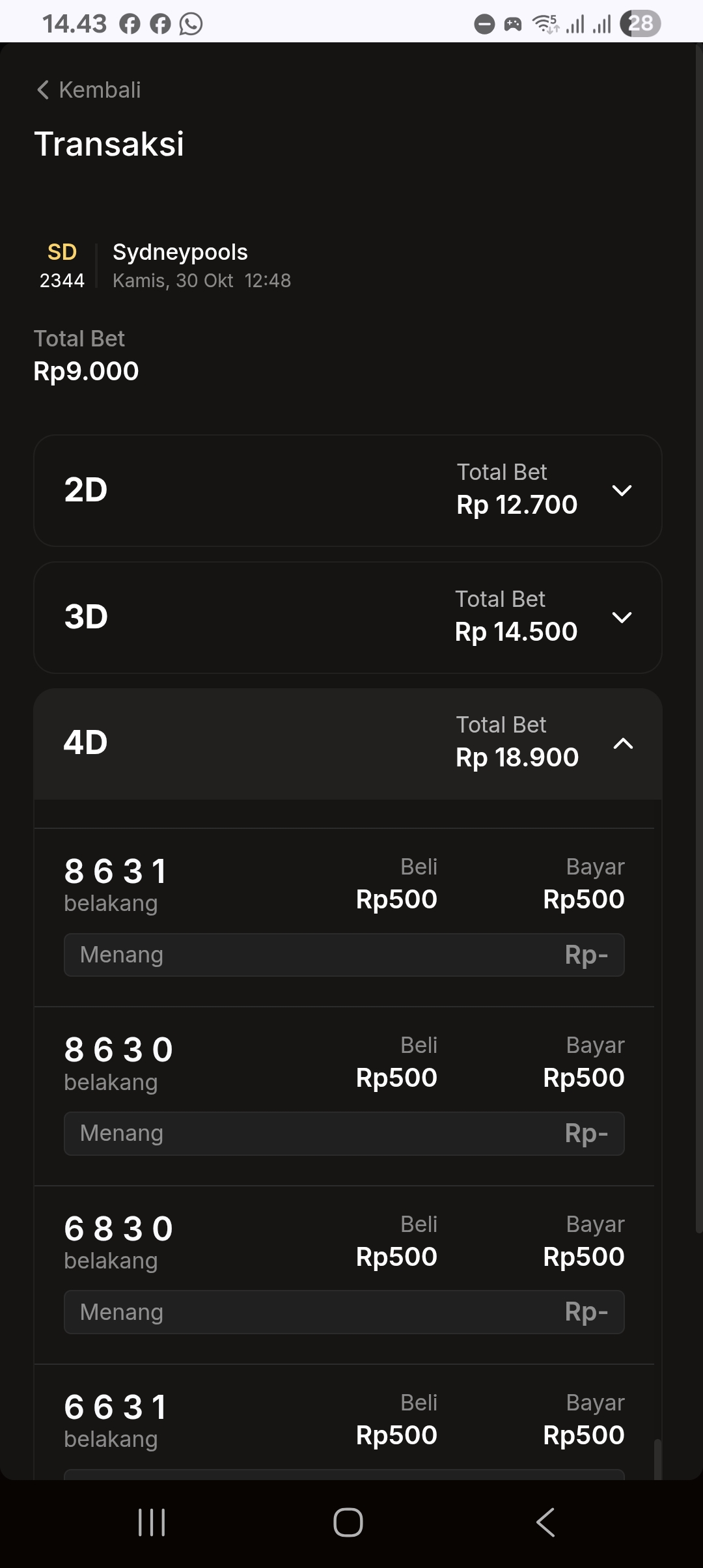Tap the first Facebook notification icon
The width and height of the screenshot is (703, 1568).
[x=130, y=24]
